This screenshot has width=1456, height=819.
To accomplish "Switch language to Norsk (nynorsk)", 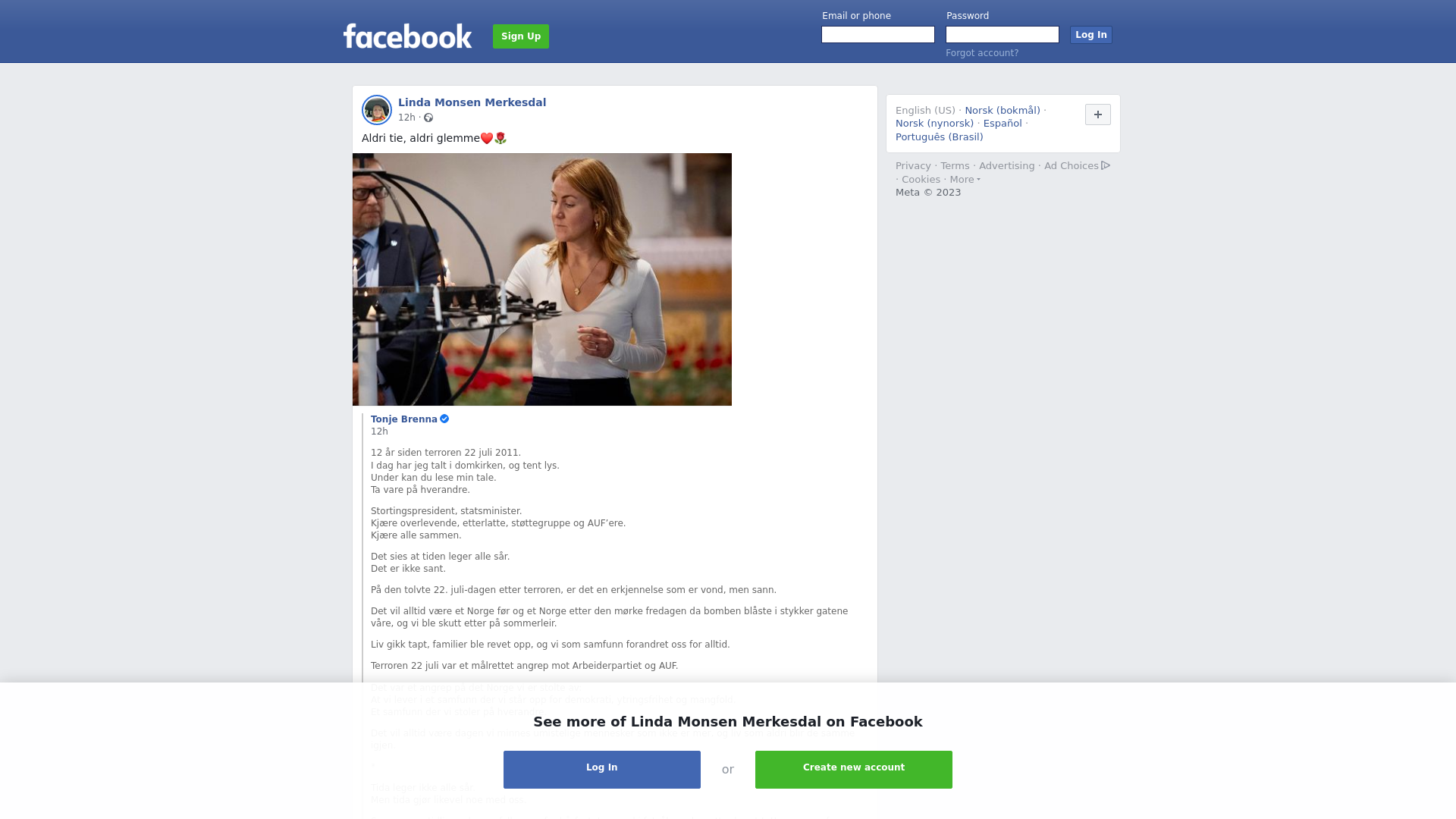I will click(934, 124).
